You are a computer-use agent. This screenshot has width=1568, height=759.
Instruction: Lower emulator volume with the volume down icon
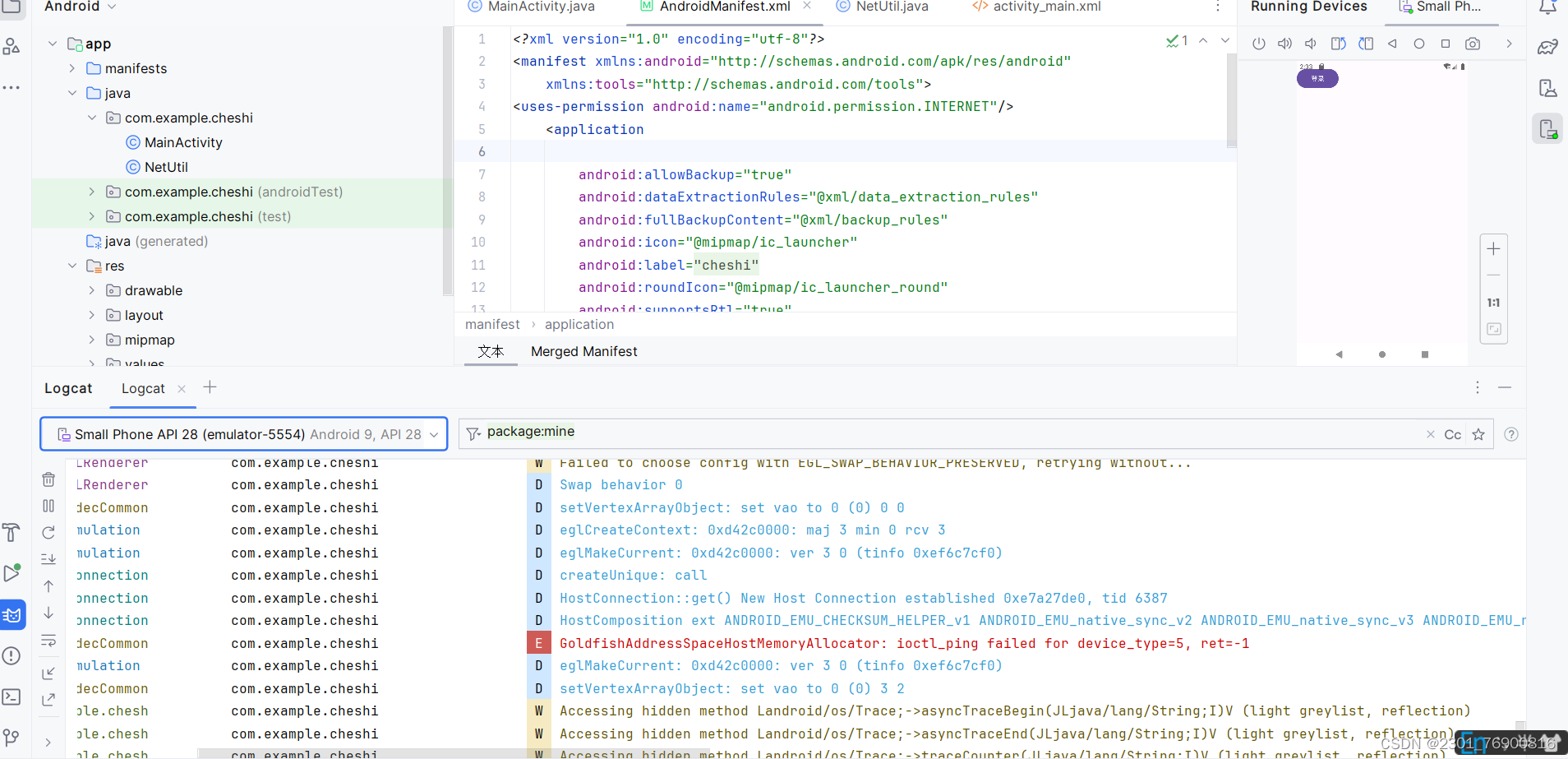tap(1311, 44)
